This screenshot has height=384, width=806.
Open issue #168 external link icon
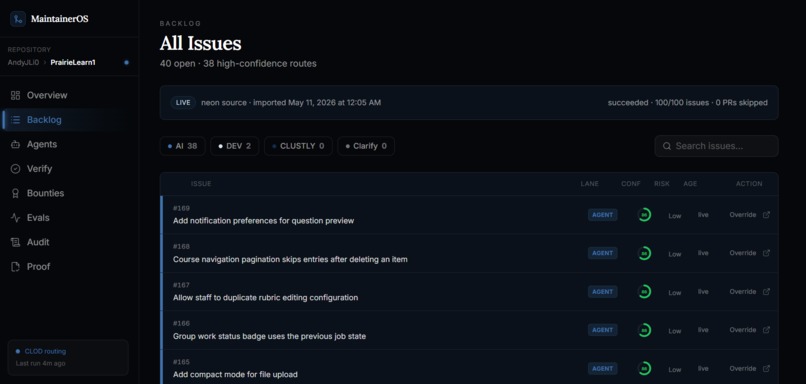coord(766,253)
